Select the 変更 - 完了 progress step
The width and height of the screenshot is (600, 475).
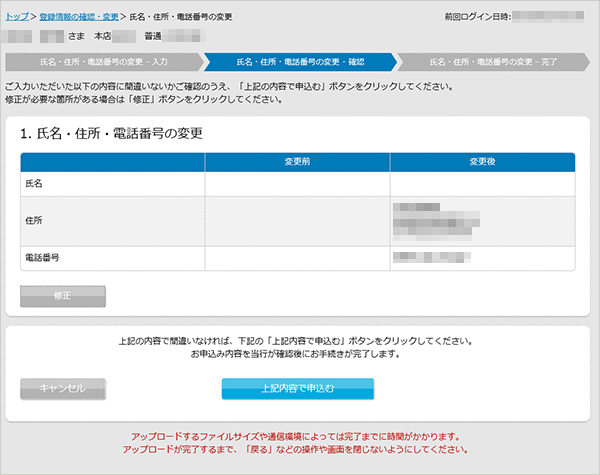click(493, 62)
